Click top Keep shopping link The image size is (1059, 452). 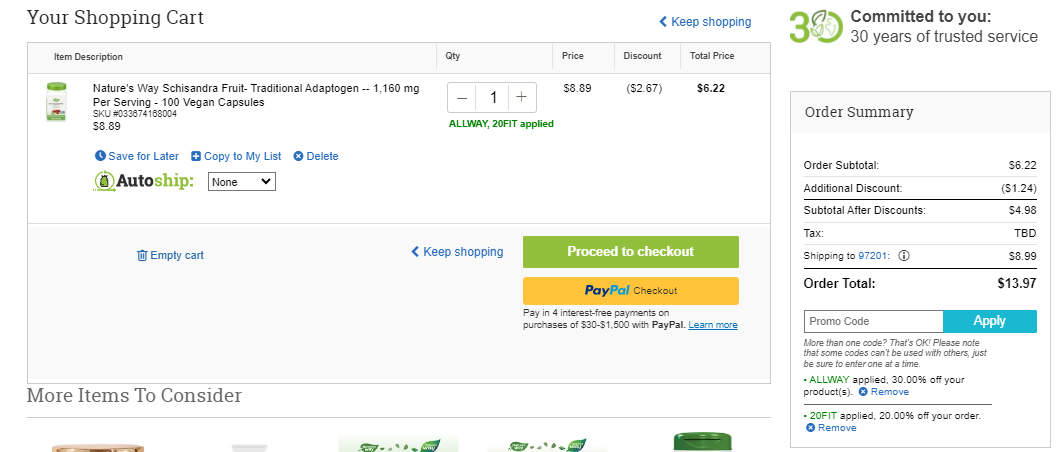pyautogui.click(x=705, y=22)
